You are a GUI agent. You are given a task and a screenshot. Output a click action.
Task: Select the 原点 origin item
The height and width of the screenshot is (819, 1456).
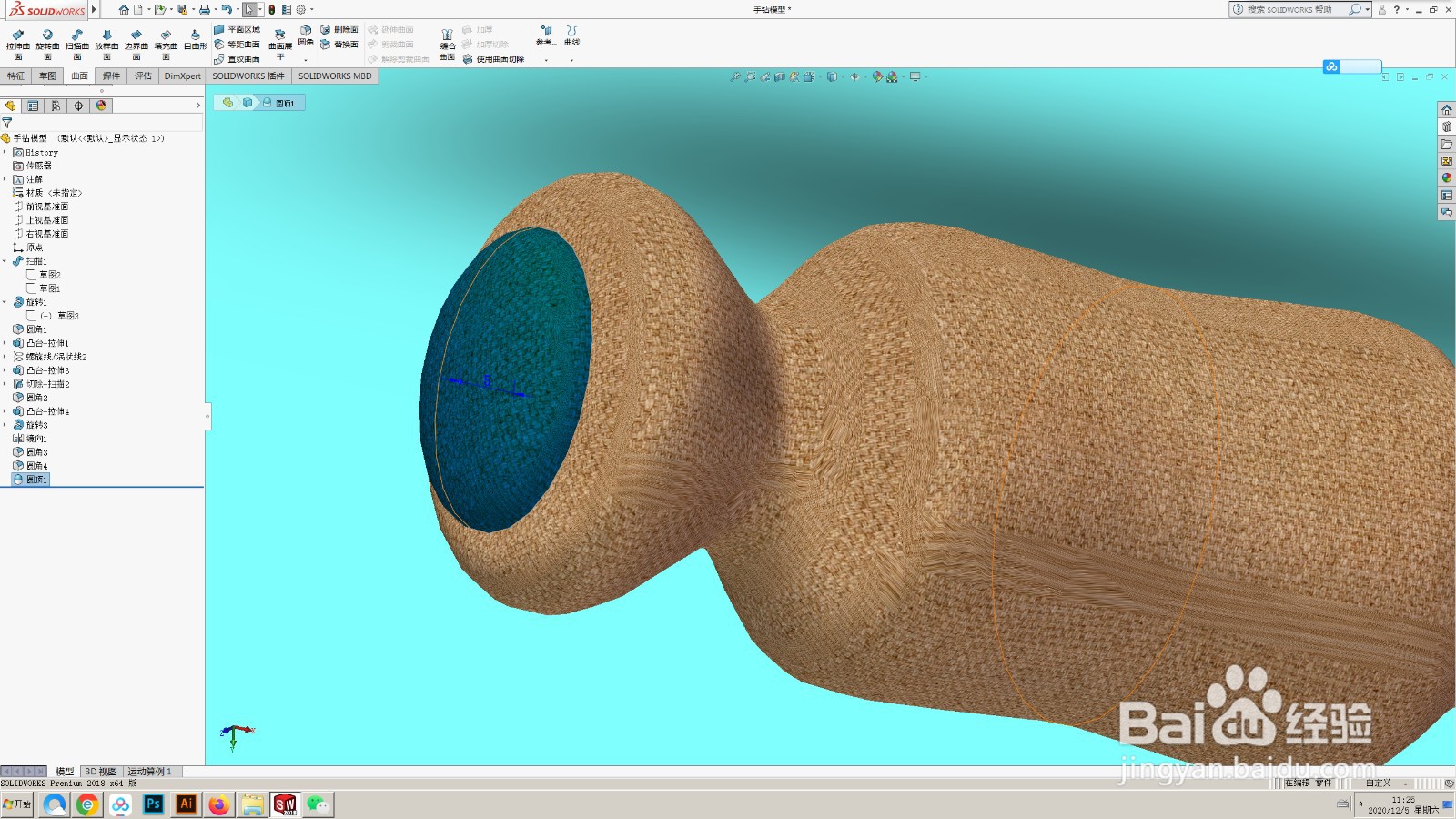[27, 248]
